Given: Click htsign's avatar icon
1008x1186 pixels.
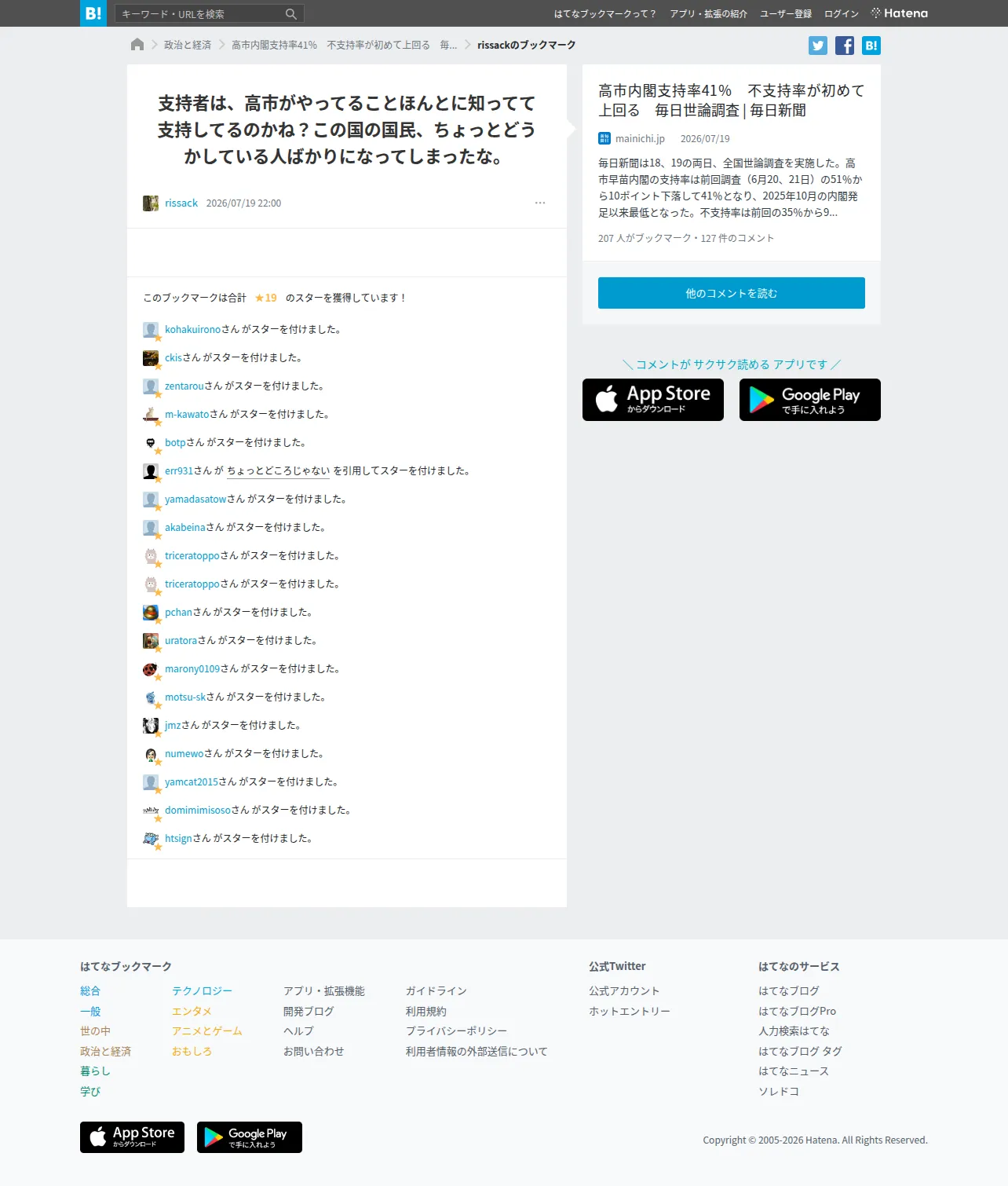Looking at the screenshot, I should pyautogui.click(x=151, y=839).
